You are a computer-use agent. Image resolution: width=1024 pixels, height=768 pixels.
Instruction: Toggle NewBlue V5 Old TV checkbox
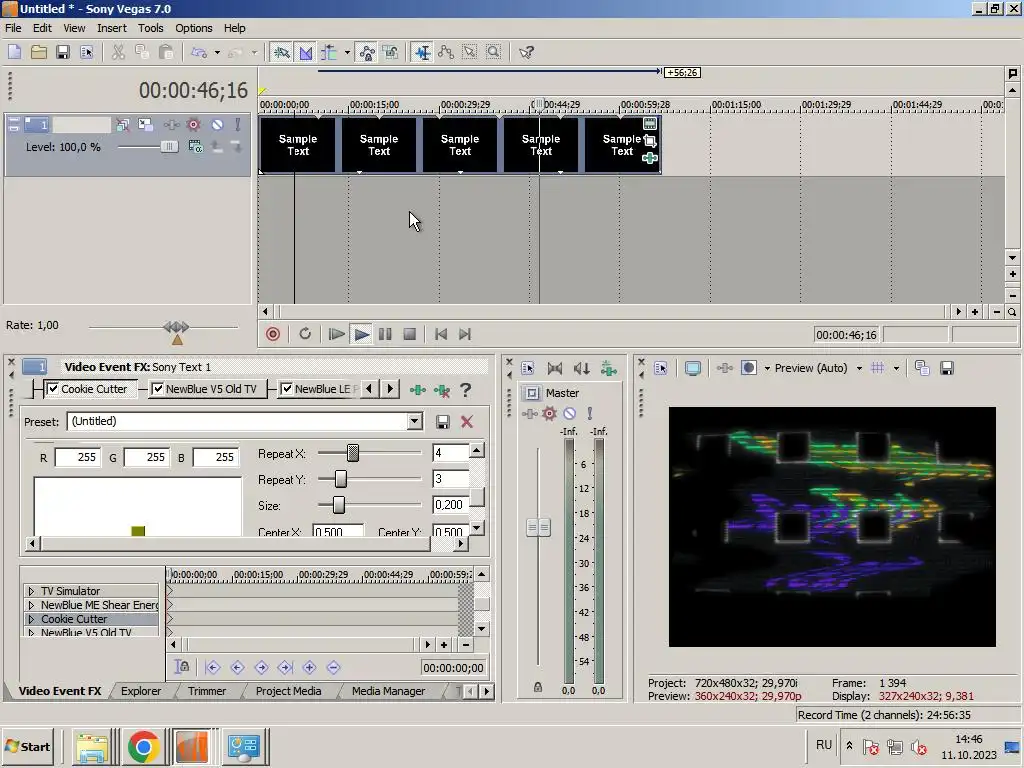click(157, 389)
